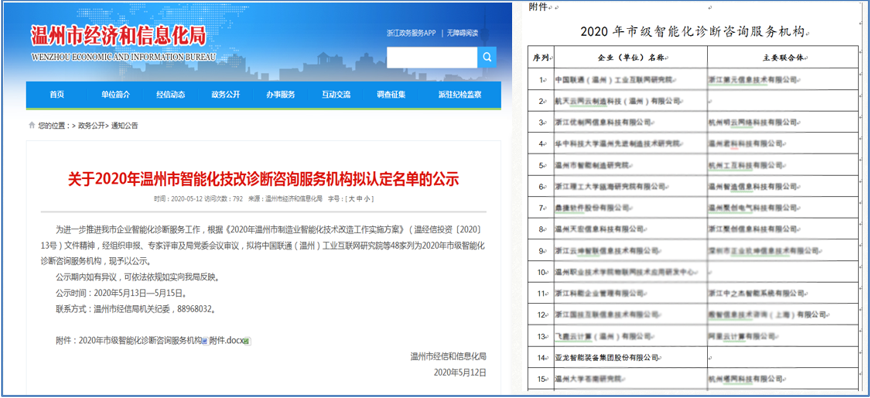870x398 pixels.
Task: Click 政务公开 in the breadcrumb
Action: pyautogui.click(x=91, y=126)
